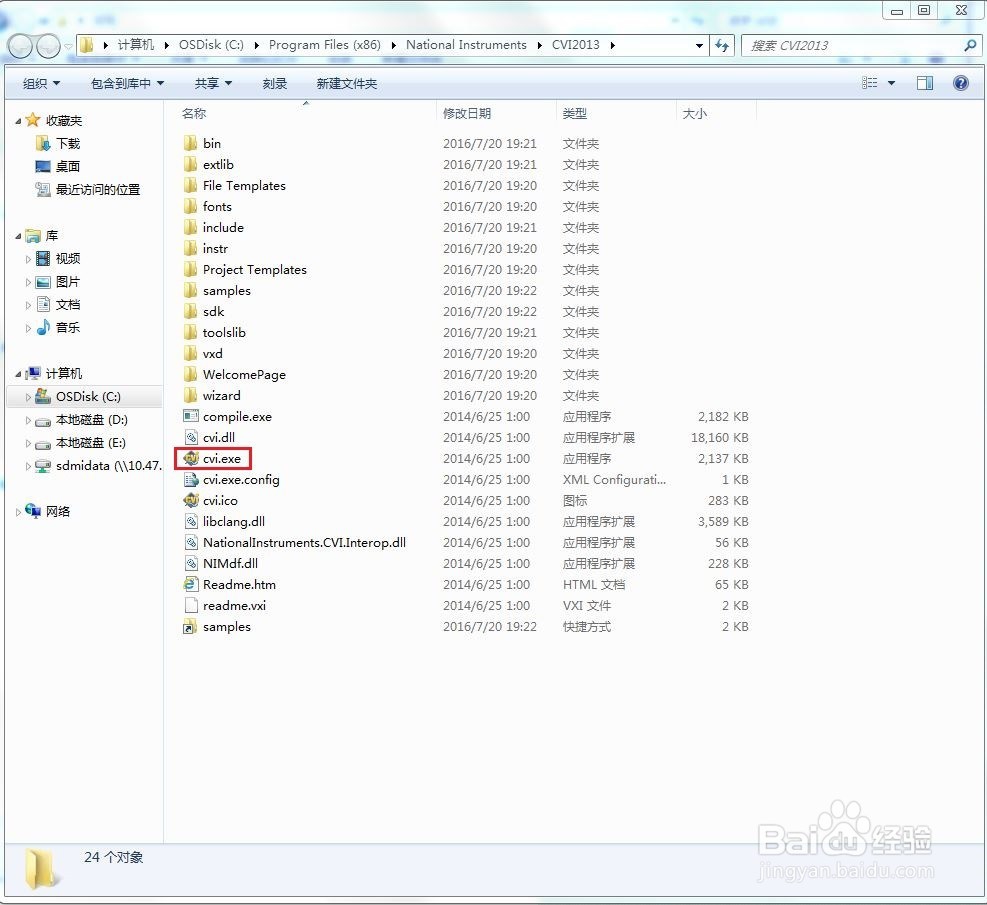Click the refresh address bar icon
This screenshot has height=905, width=987.
pos(722,45)
